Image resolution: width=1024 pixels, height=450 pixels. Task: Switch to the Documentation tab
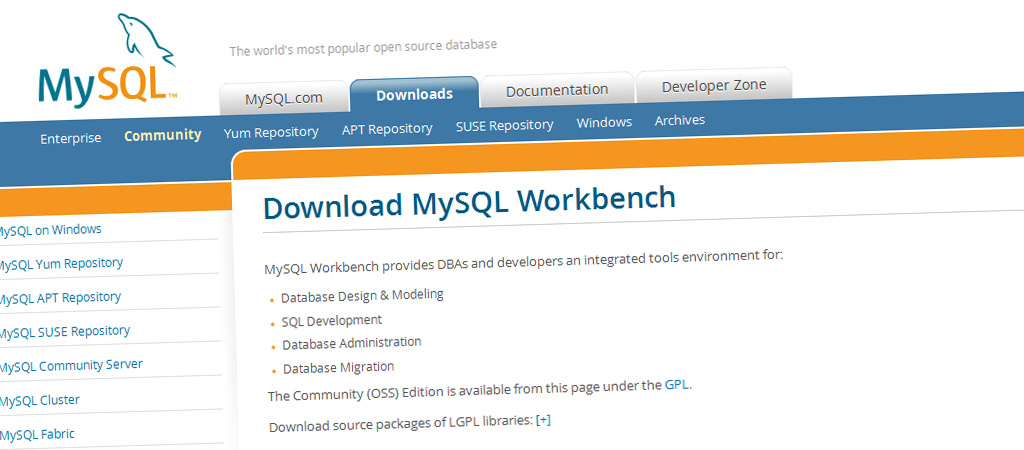pos(556,90)
